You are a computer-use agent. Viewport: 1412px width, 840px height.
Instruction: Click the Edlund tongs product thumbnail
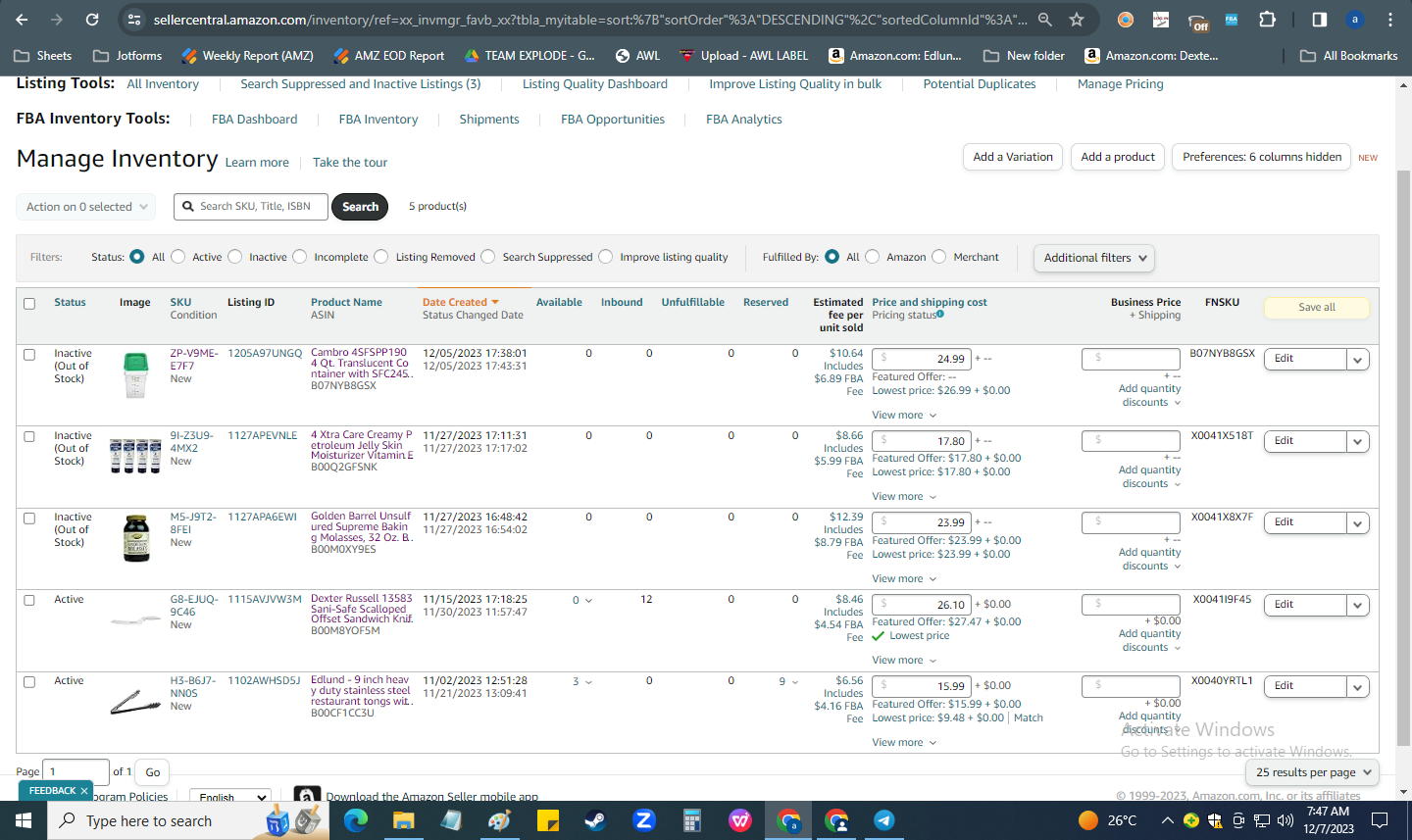point(135,701)
